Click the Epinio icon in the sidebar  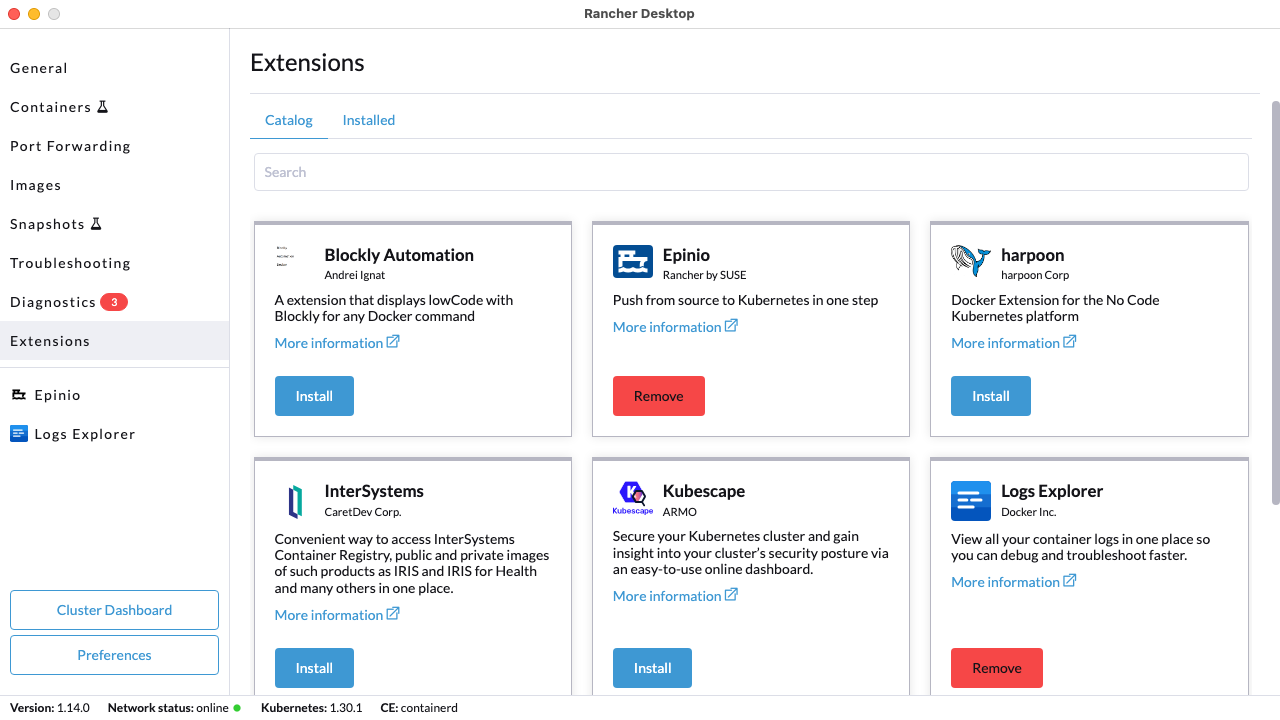[x=19, y=395]
